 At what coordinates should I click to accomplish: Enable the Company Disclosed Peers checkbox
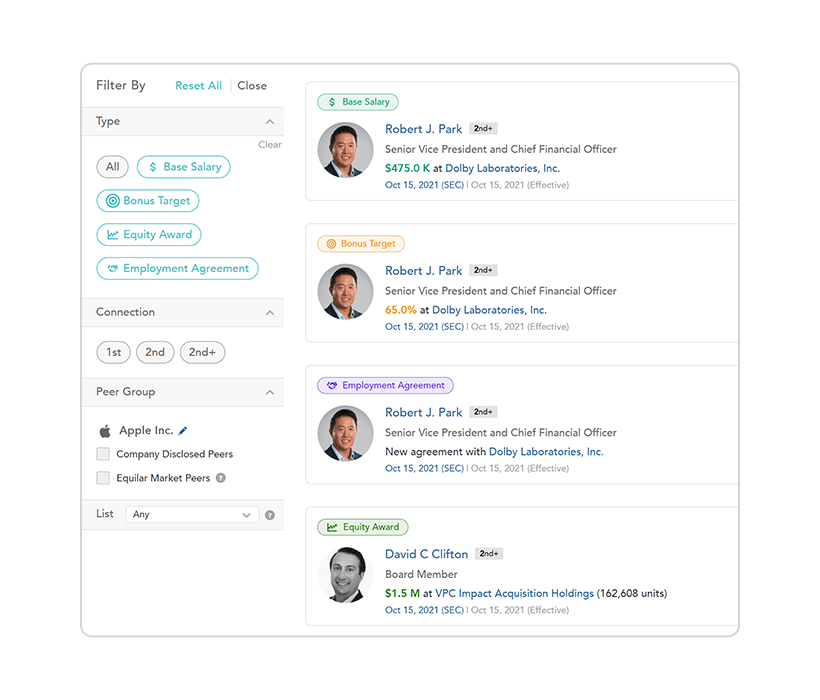point(102,453)
